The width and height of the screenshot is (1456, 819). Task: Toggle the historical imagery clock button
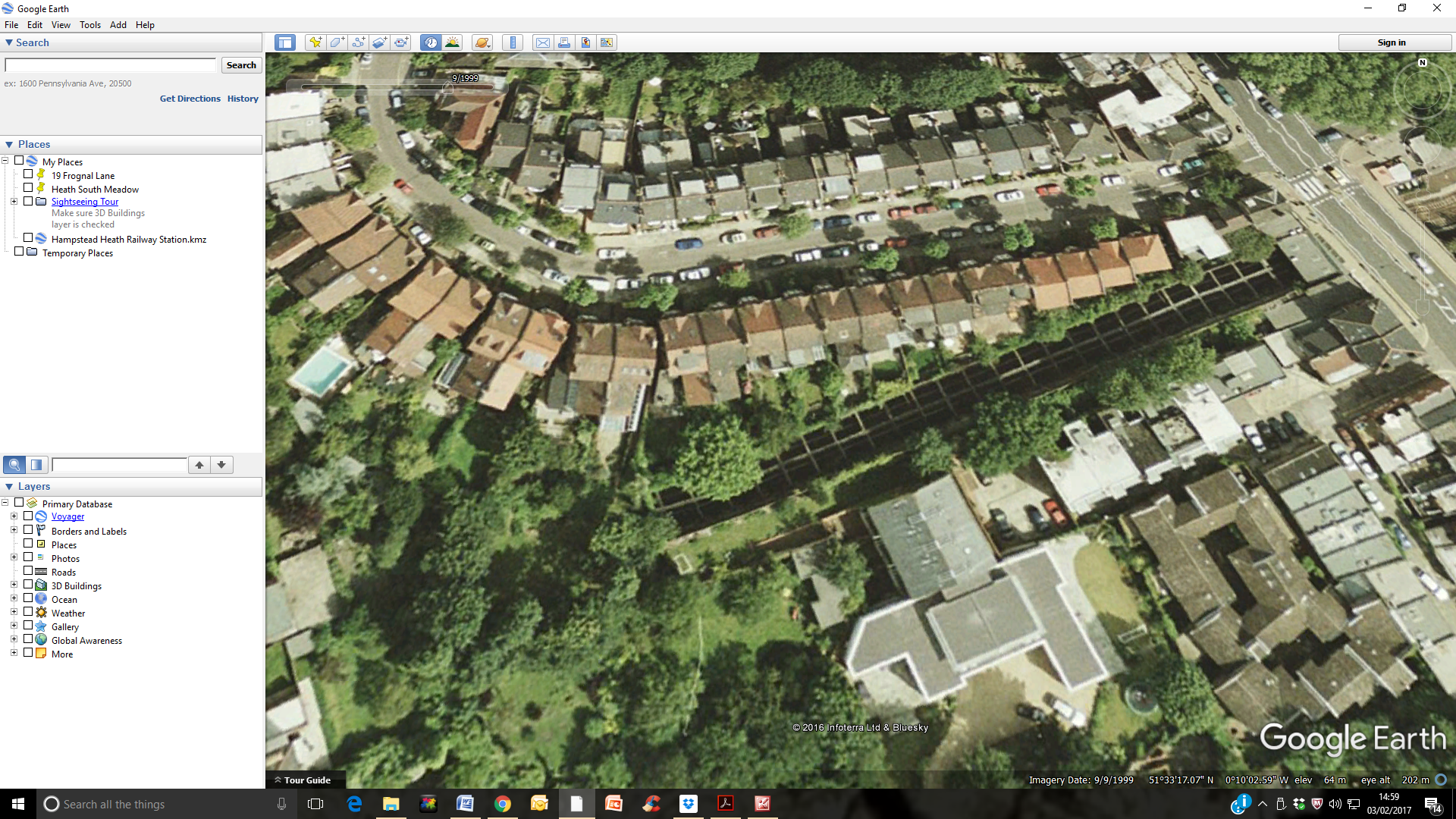click(431, 42)
